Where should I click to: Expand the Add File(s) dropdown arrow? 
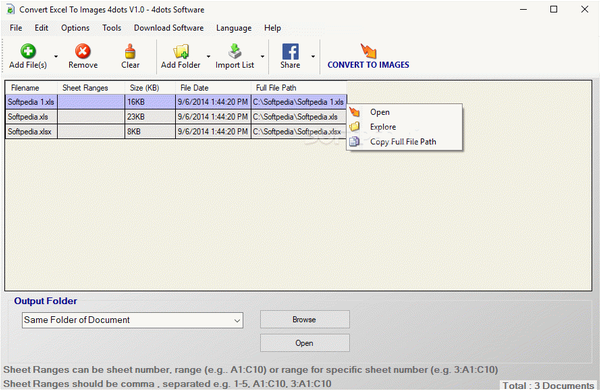point(56,56)
